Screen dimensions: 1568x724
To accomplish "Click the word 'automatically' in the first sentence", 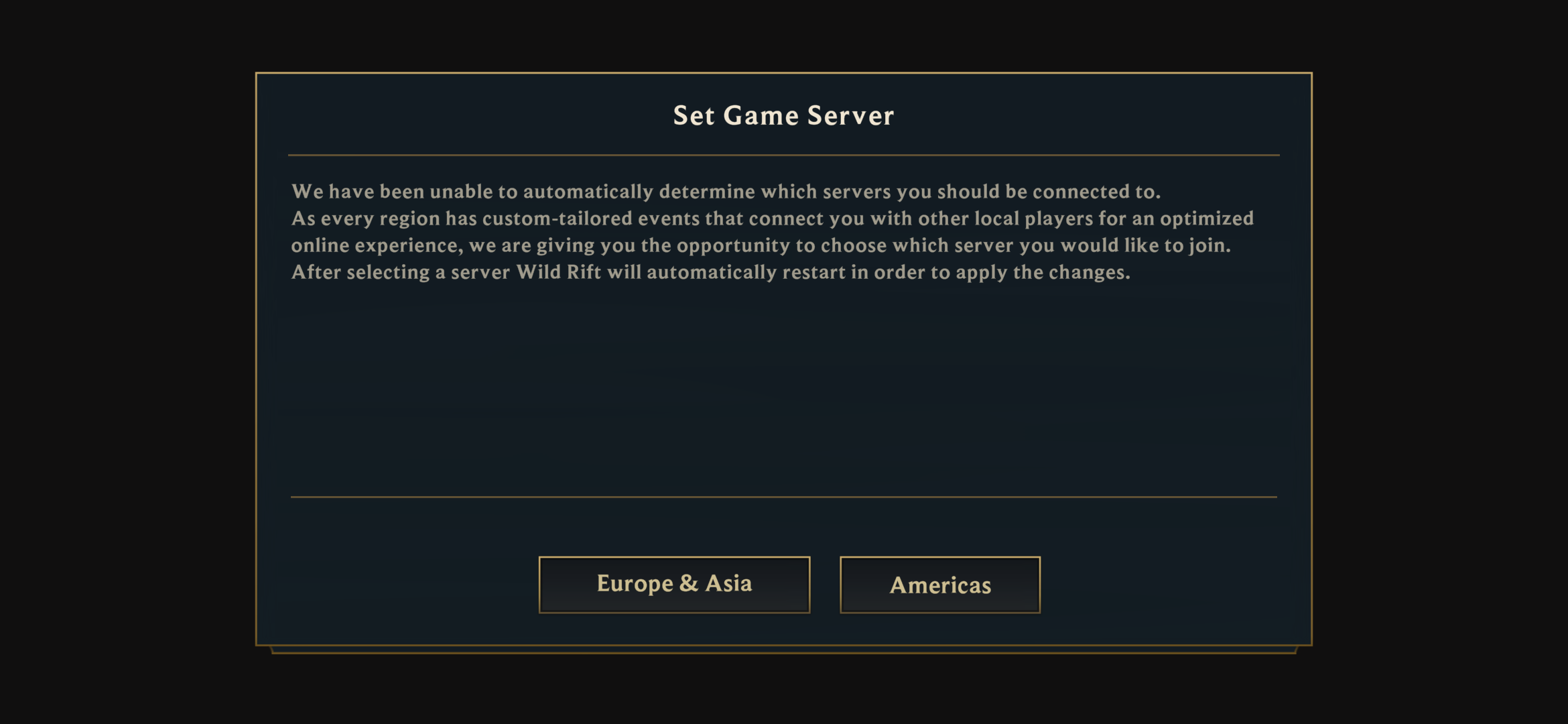I will [x=588, y=192].
